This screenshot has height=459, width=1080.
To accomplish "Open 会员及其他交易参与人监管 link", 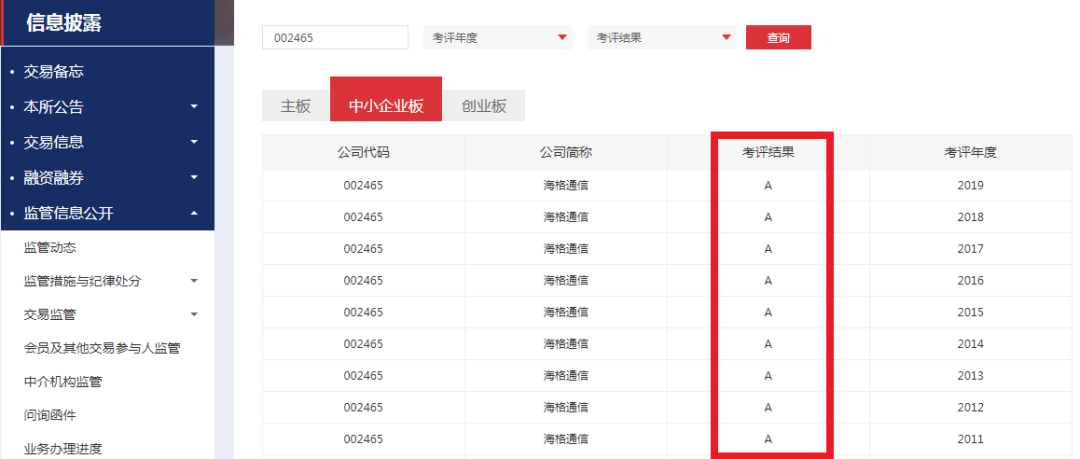I will click(102, 348).
